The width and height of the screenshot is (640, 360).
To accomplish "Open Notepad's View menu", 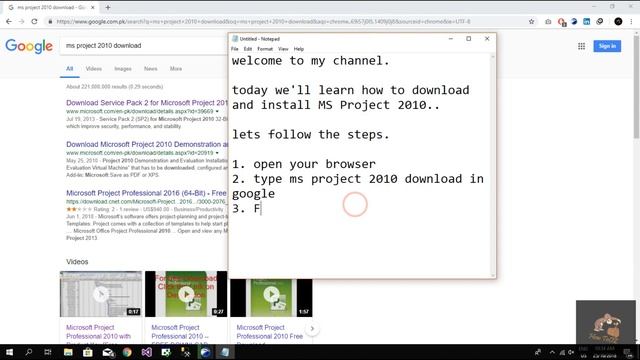I will pyautogui.click(x=283, y=49).
